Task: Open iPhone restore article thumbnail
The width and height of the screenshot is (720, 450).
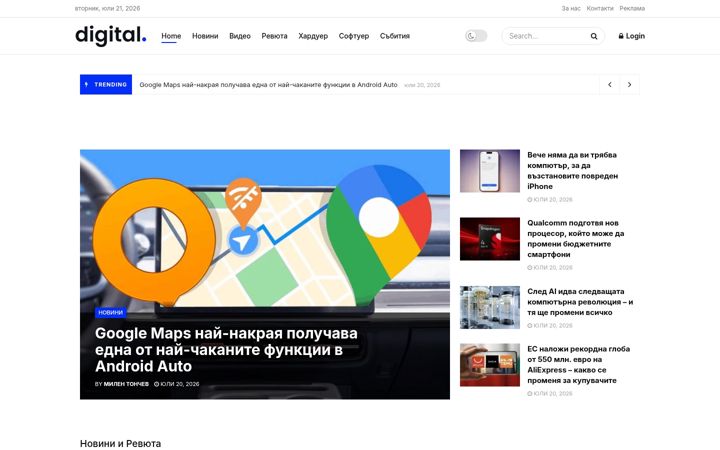Action: tap(490, 171)
